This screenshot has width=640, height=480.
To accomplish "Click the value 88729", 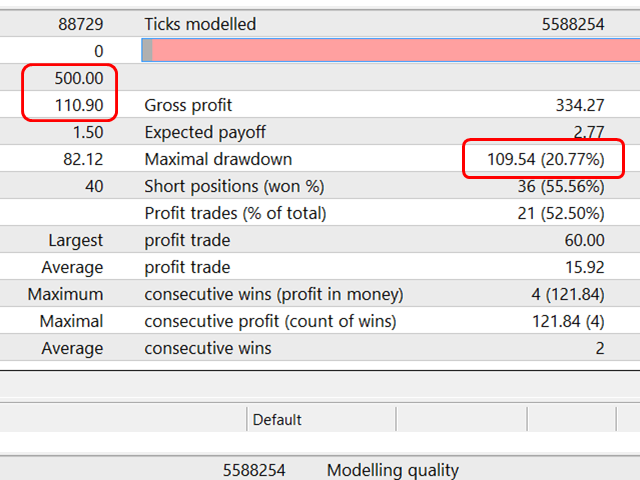I will pyautogui.click(x=80, y=24).
